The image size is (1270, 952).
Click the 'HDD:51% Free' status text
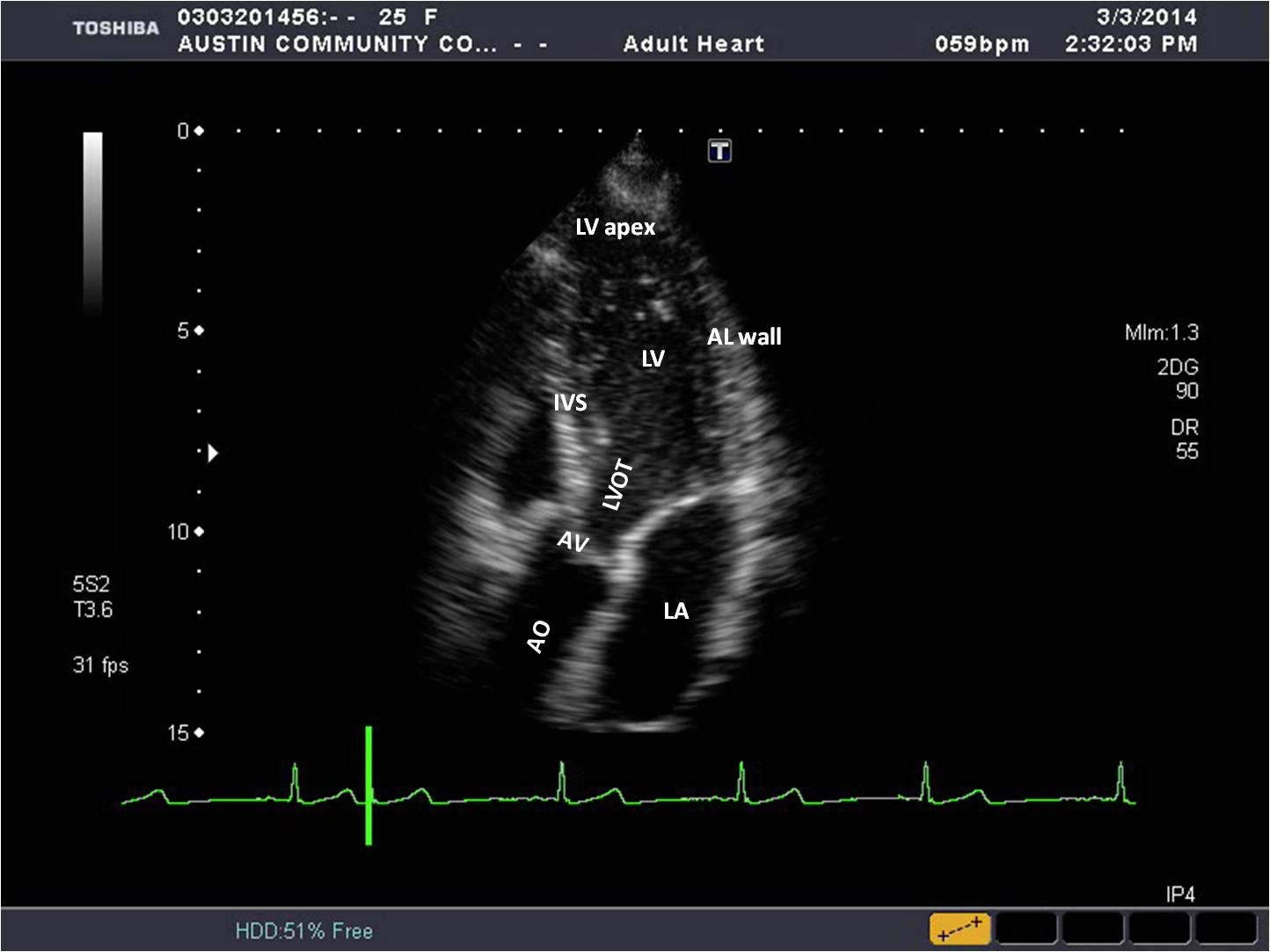pos(303,931)
